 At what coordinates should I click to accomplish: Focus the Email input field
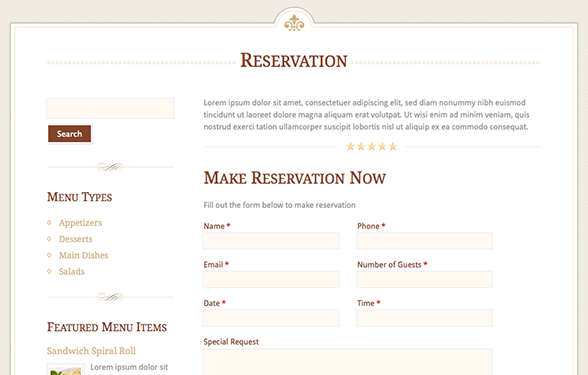pyautogui.click(x=271, y=279)
